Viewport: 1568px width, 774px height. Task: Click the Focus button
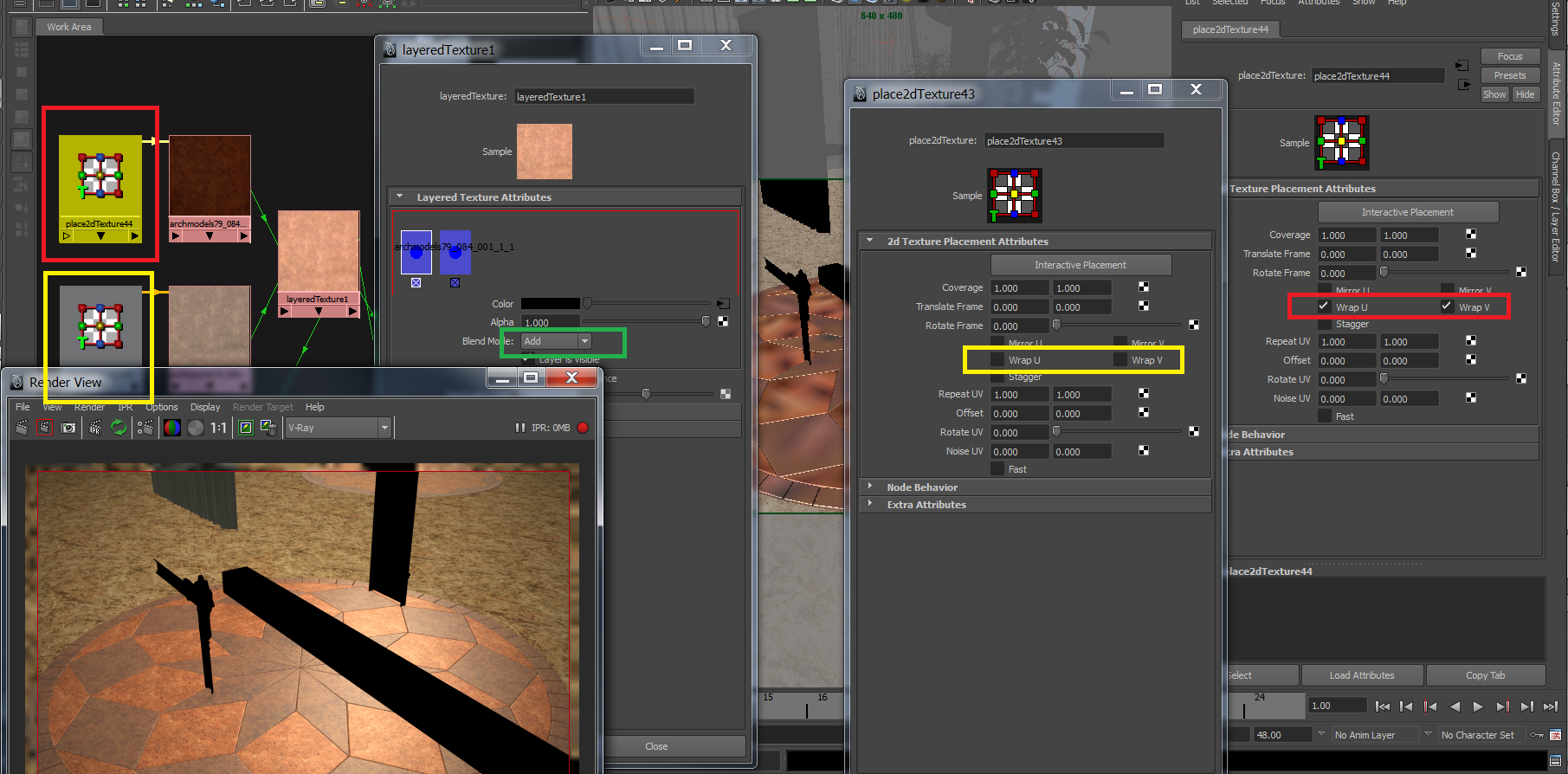point(1510,56)
